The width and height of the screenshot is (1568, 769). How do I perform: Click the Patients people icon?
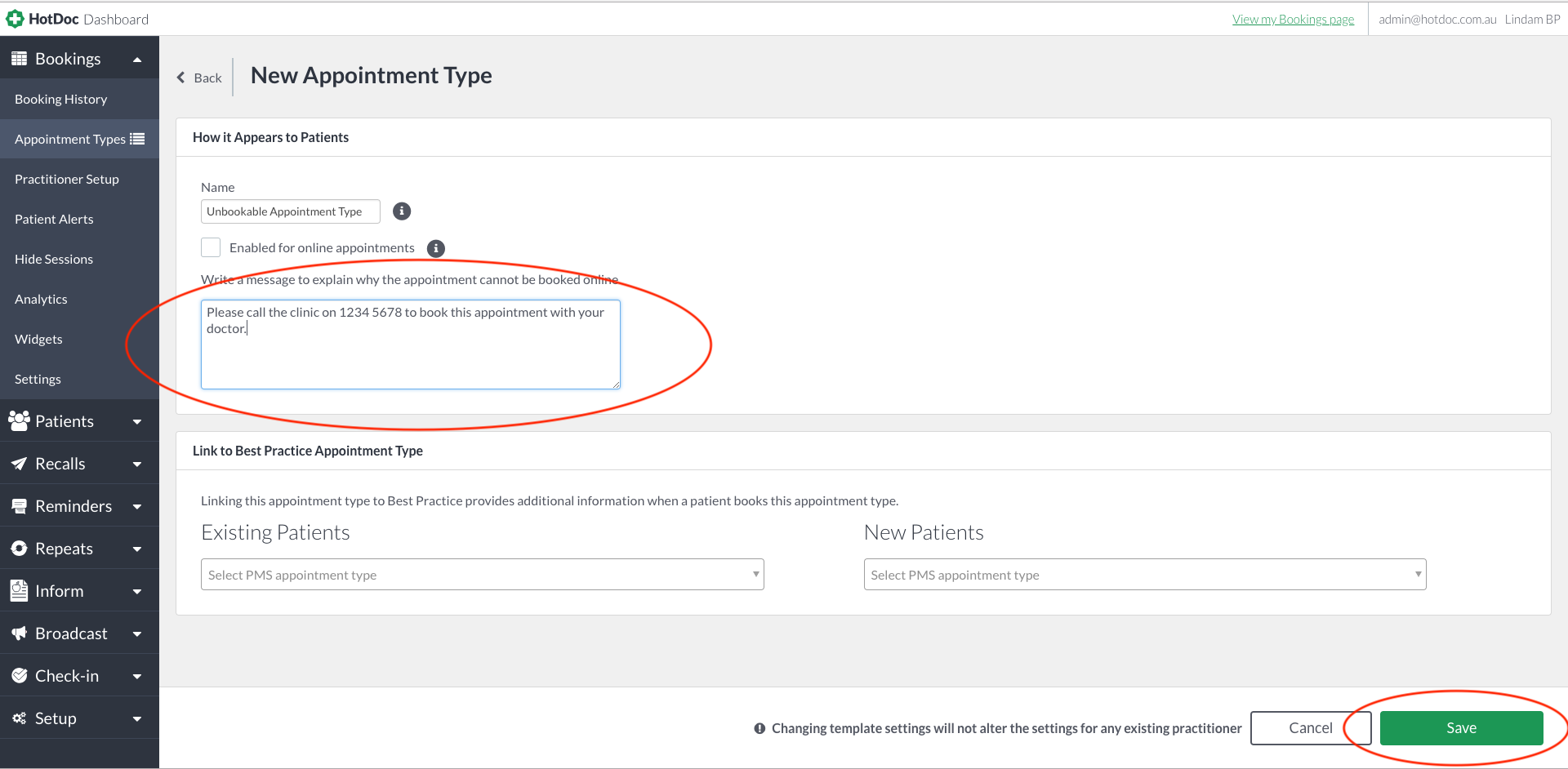[19, 421]
